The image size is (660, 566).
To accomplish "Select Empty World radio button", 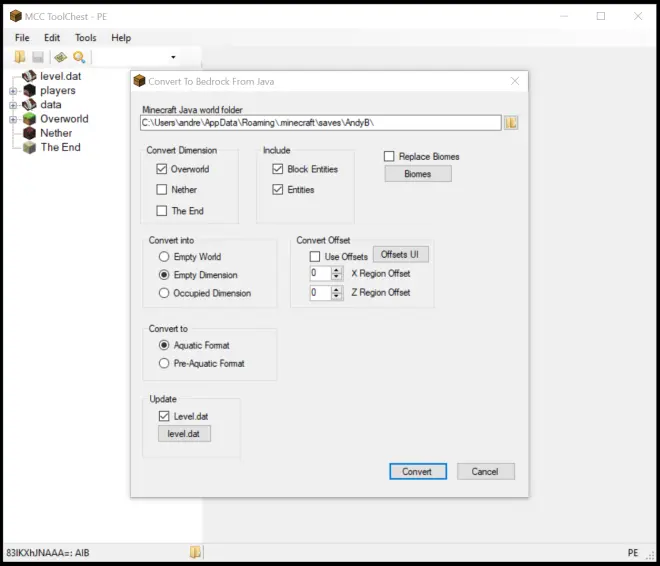I will click(164, 257).
